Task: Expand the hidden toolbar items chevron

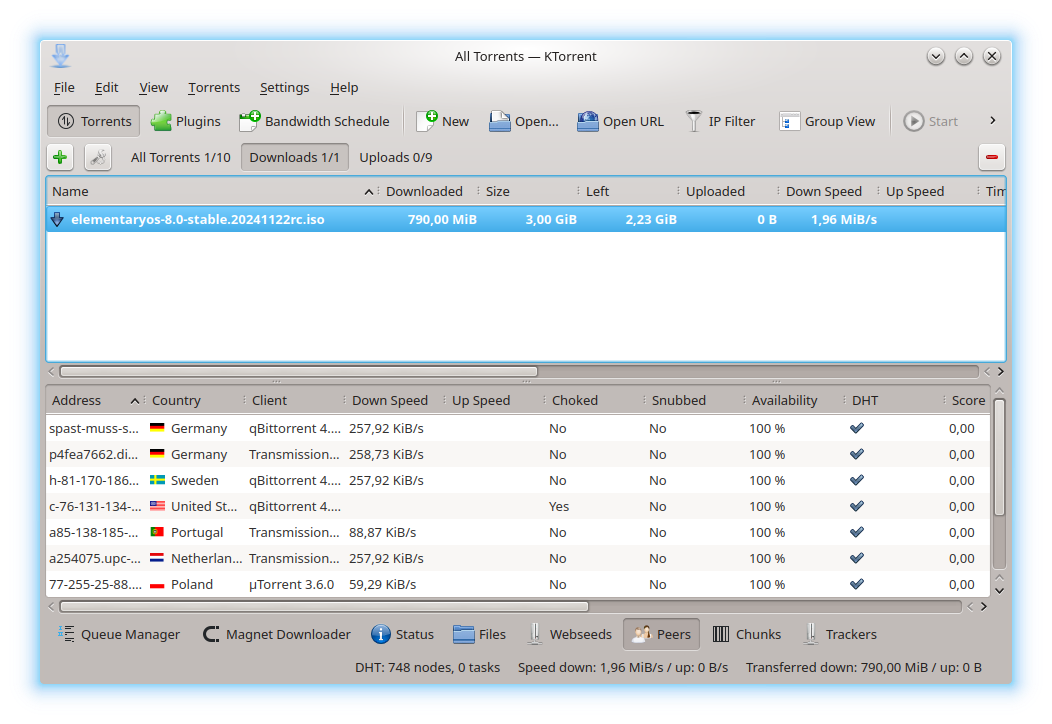Action: pos(992,121)
